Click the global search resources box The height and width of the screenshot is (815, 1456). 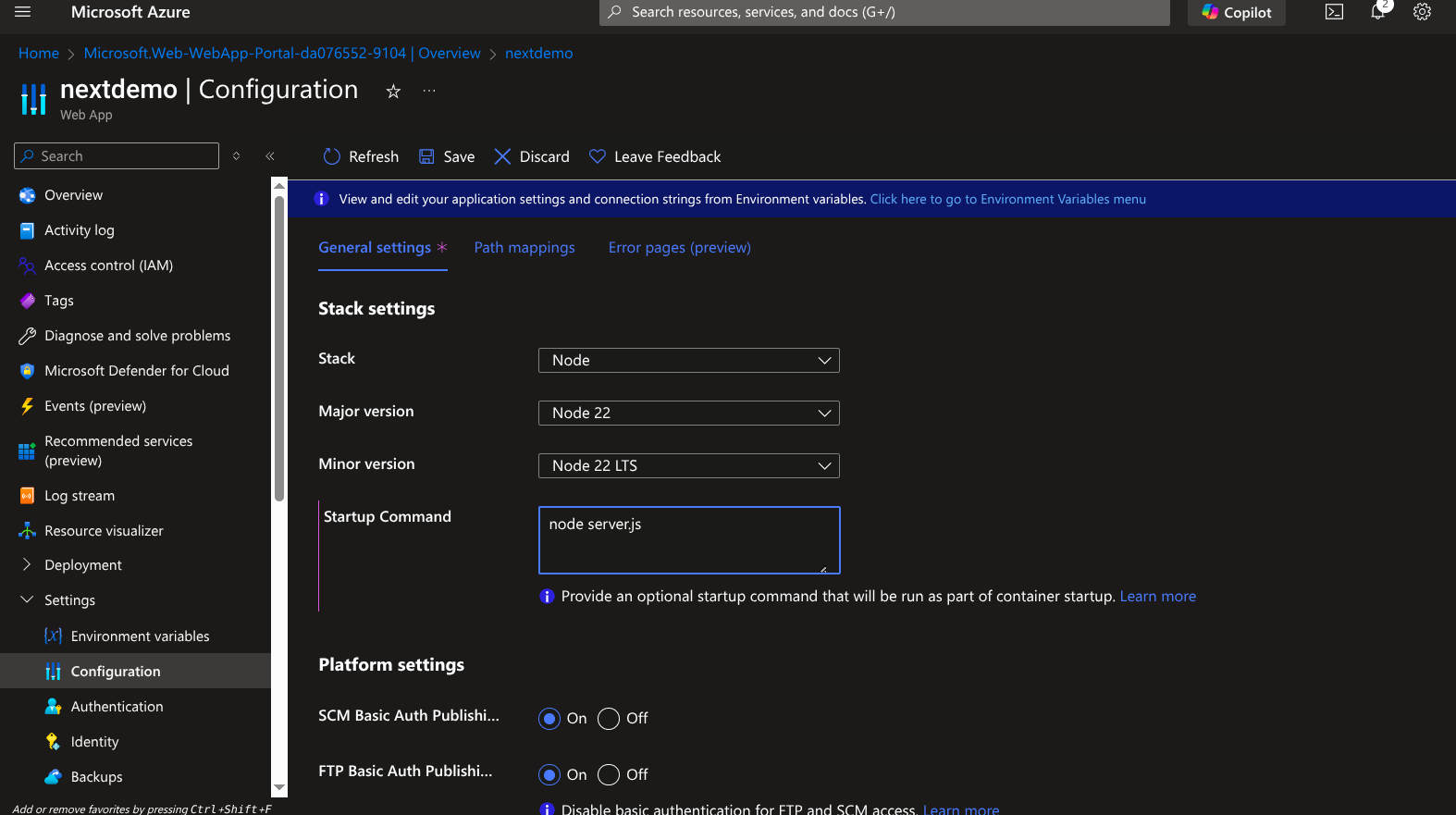pyautogui.click(x=884, y=12)
